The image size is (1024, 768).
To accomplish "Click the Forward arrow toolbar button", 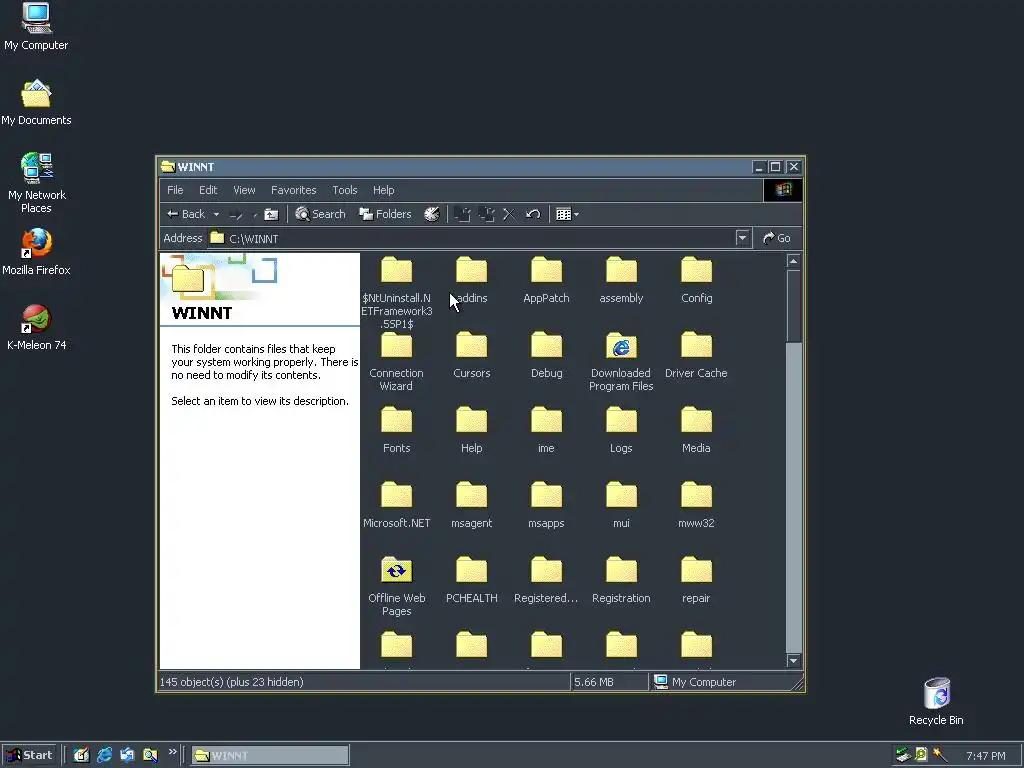I will click(x=236, y=214).
